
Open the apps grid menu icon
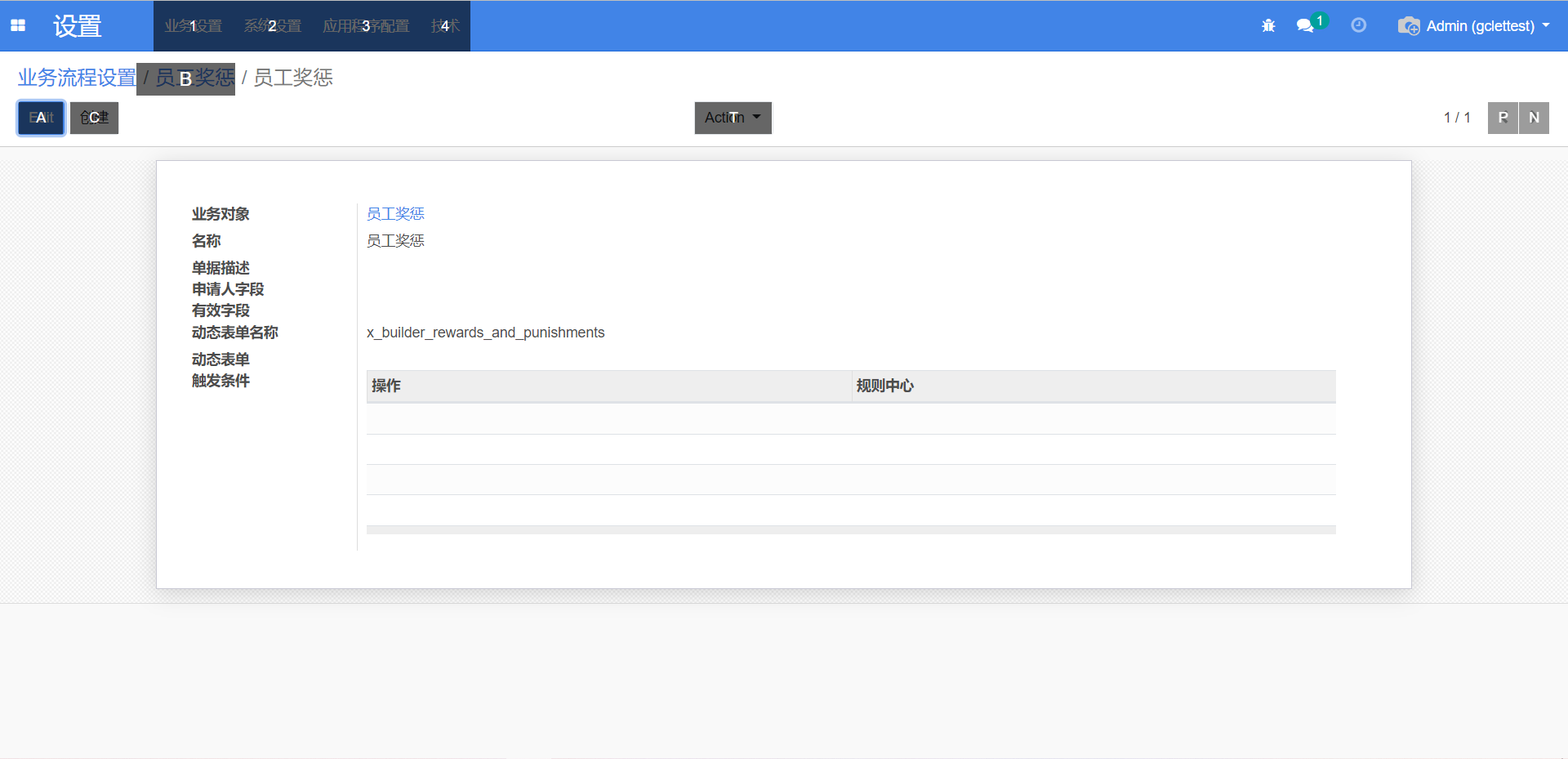[18, 26]
